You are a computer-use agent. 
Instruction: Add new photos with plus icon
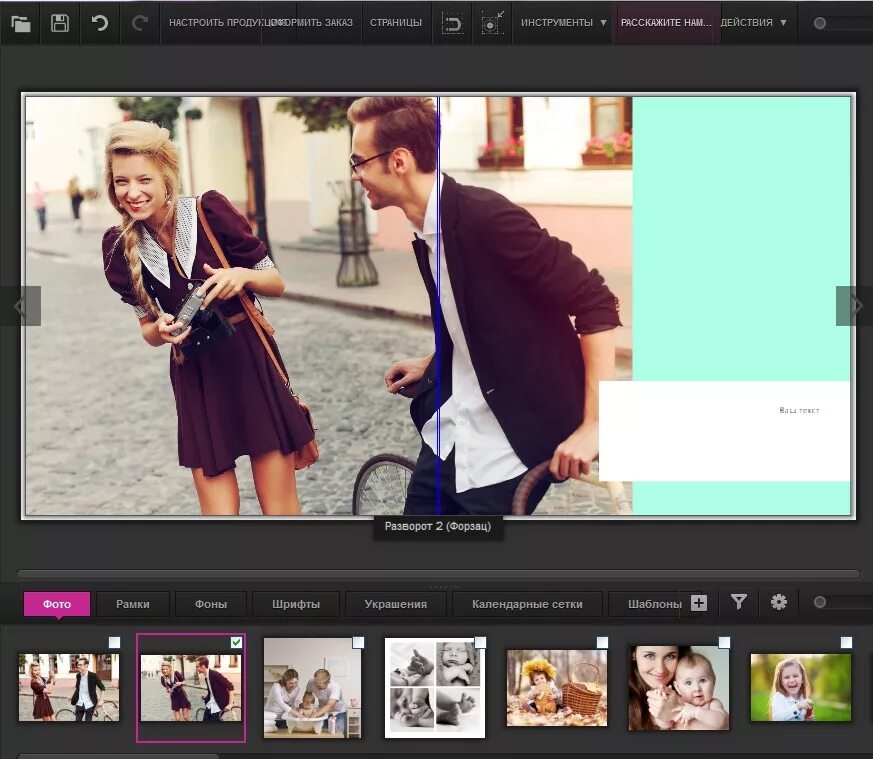tap(699, 603)
